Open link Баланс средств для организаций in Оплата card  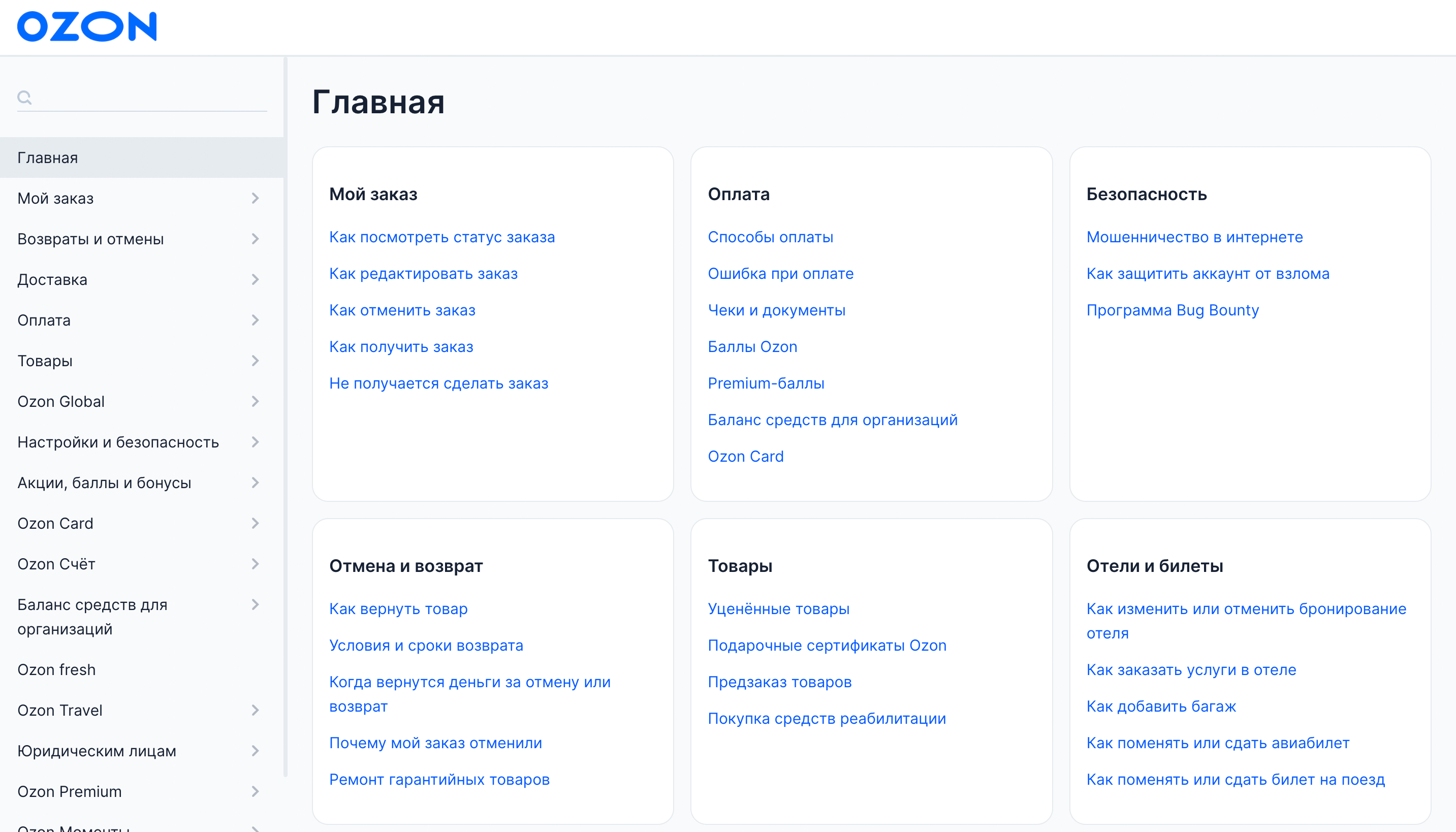(x=833, y=420)
